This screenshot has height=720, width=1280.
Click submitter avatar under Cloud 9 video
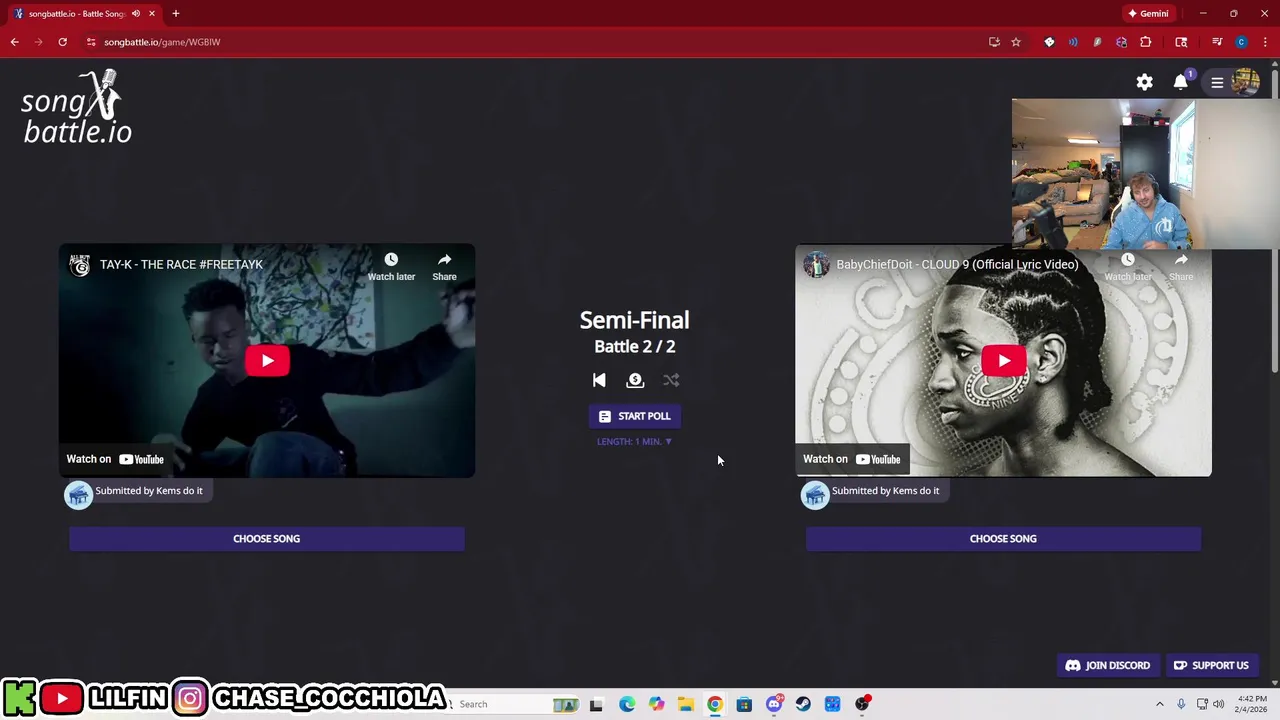(815, 495)
